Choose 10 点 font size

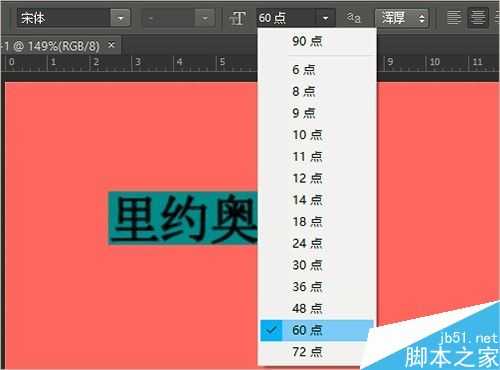tap(317, 135)
